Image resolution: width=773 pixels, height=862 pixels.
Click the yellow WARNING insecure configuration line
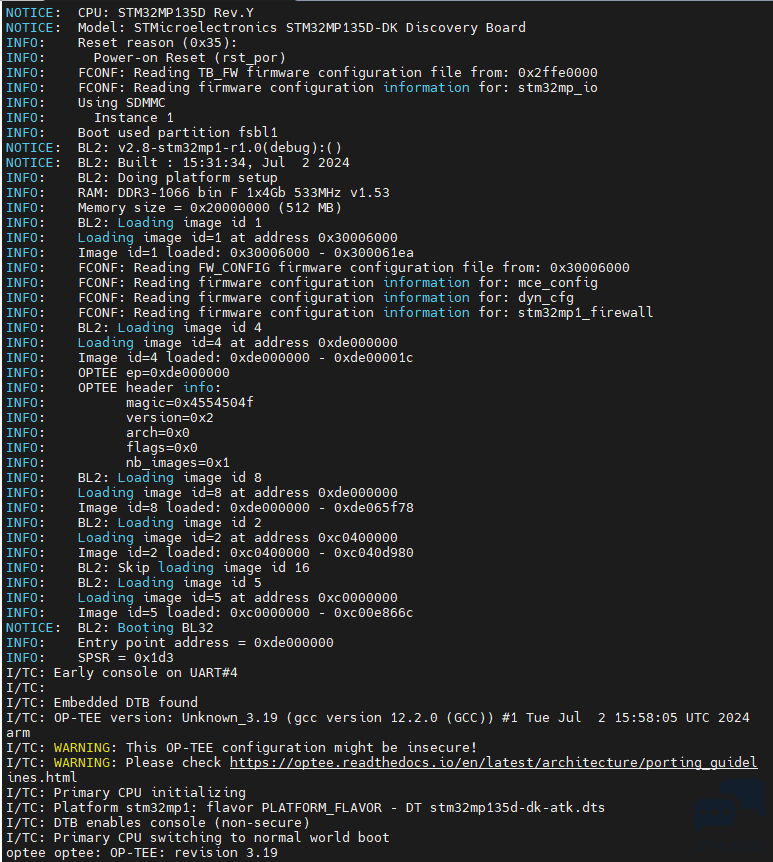point(241,748)
